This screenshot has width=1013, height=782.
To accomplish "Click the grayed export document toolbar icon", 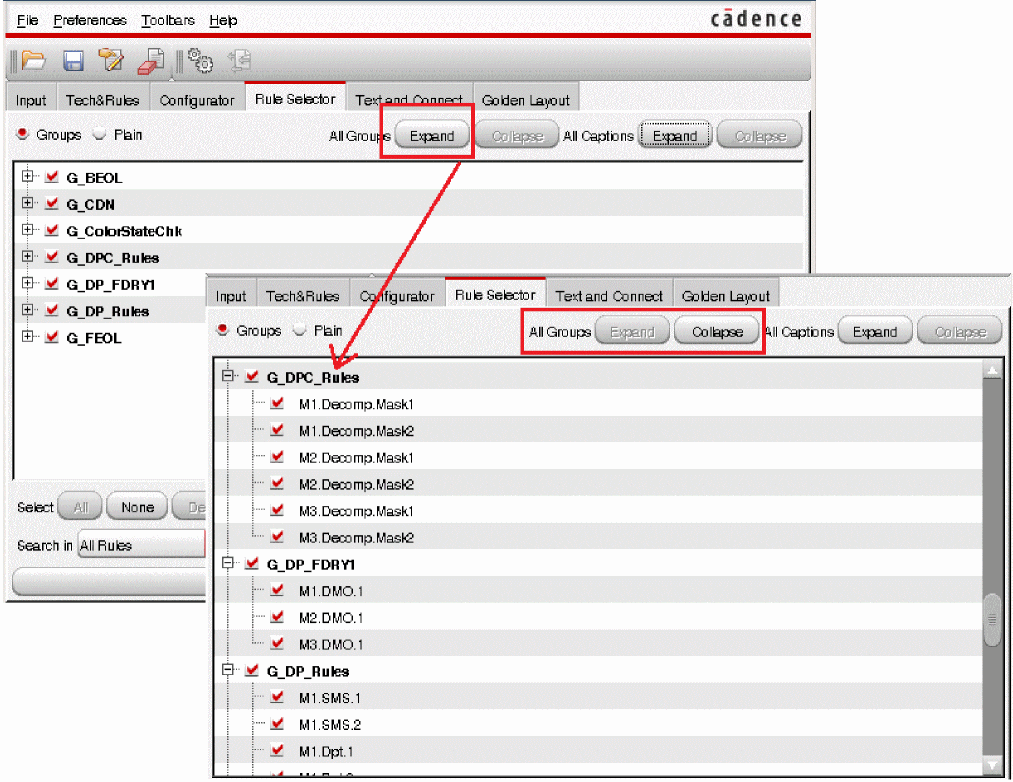I will (240, 61).
